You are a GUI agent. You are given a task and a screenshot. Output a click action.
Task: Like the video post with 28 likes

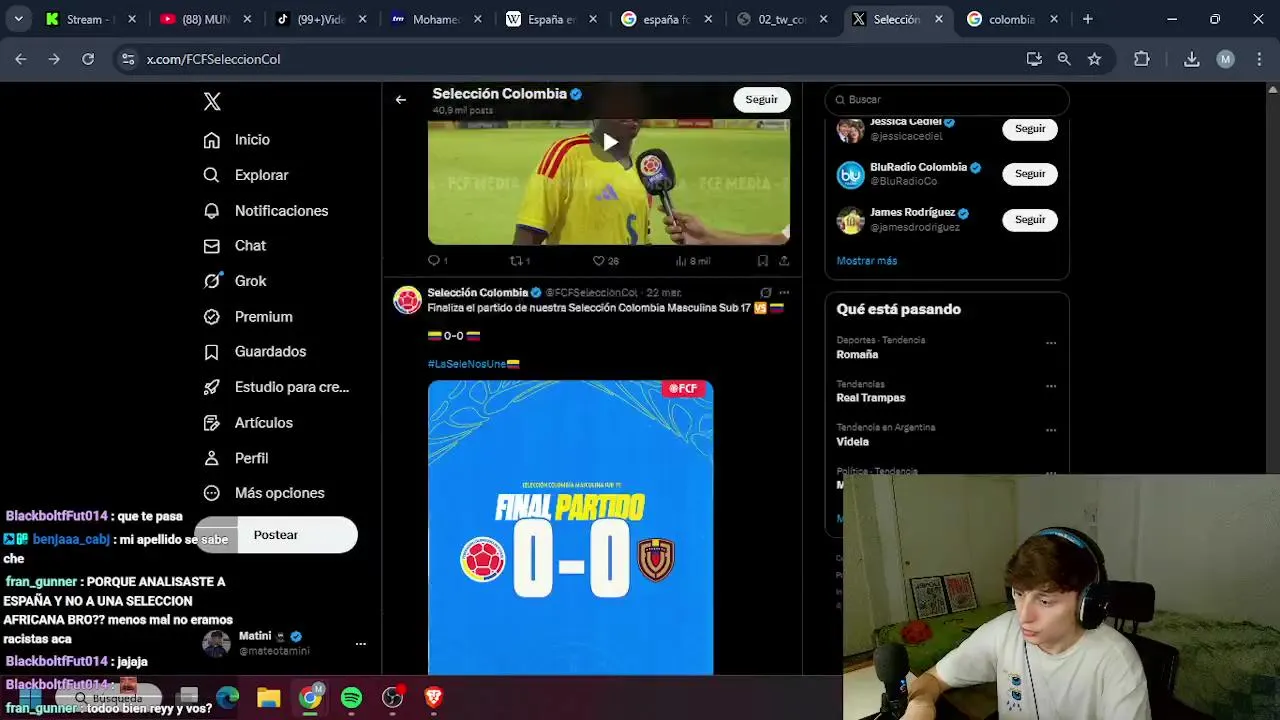[599, 260]
